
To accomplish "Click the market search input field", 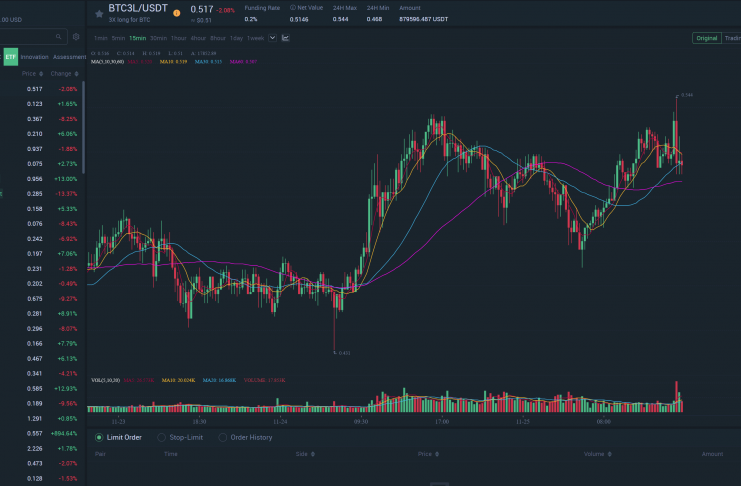I will (x=32, y=37).
